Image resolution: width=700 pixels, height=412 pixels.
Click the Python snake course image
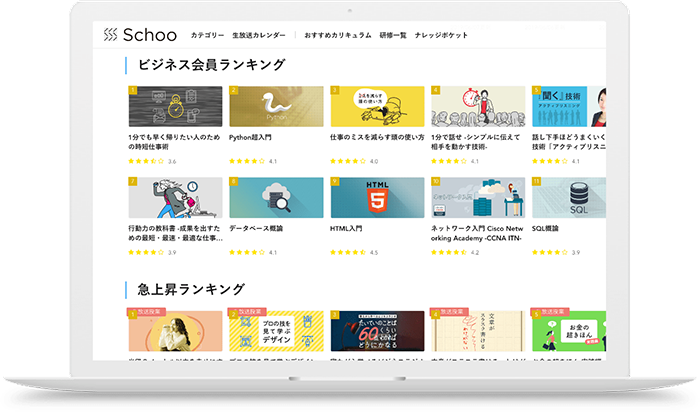click(x=276, y=106)
